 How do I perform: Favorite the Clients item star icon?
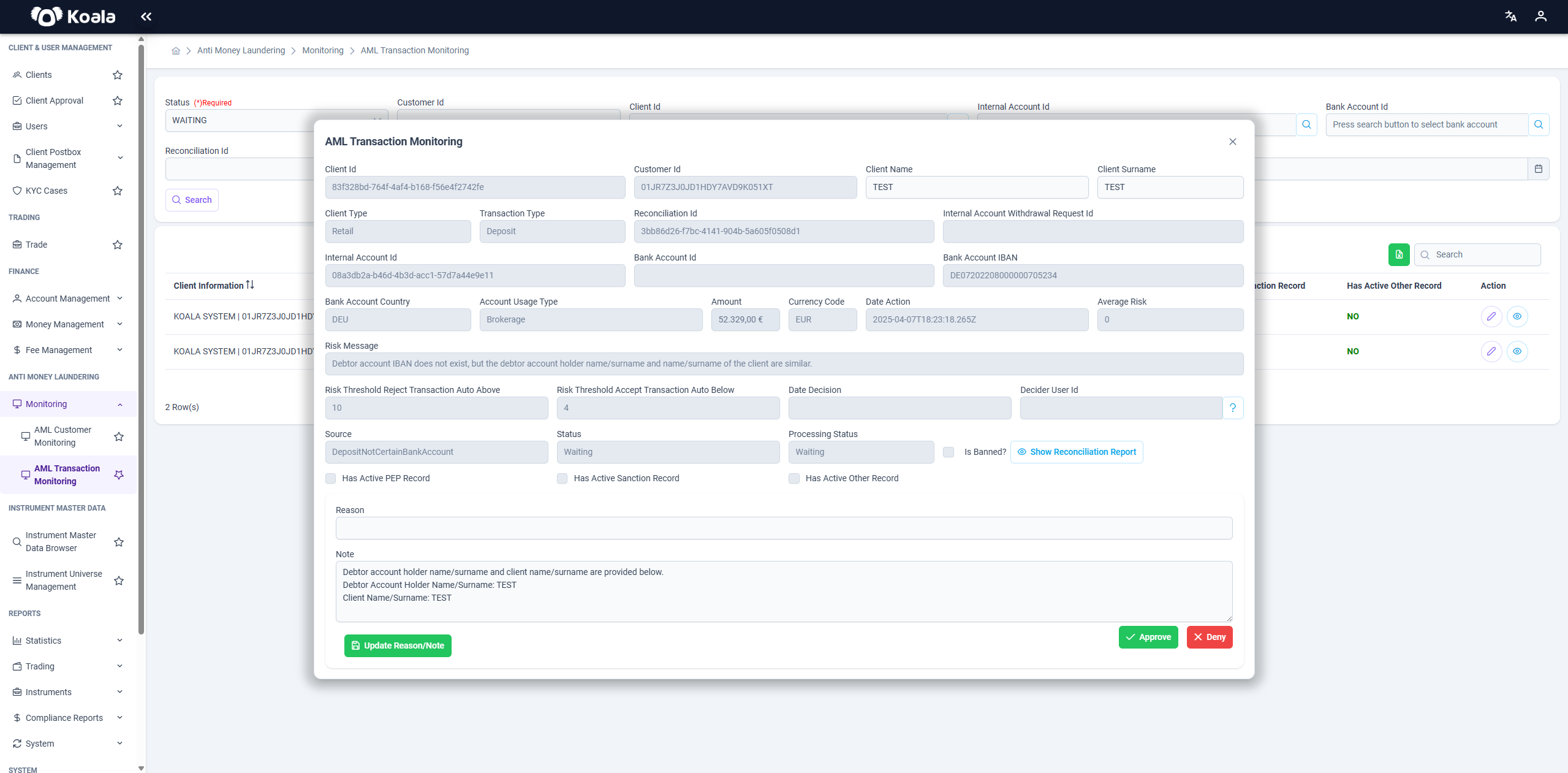[118, 75]
